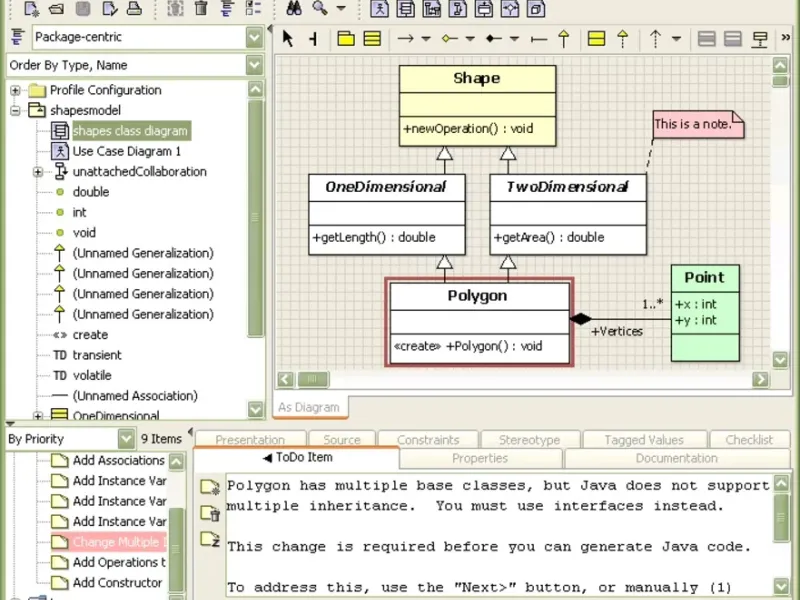Open the Composition tool dropdown arrow

(514, 39)
